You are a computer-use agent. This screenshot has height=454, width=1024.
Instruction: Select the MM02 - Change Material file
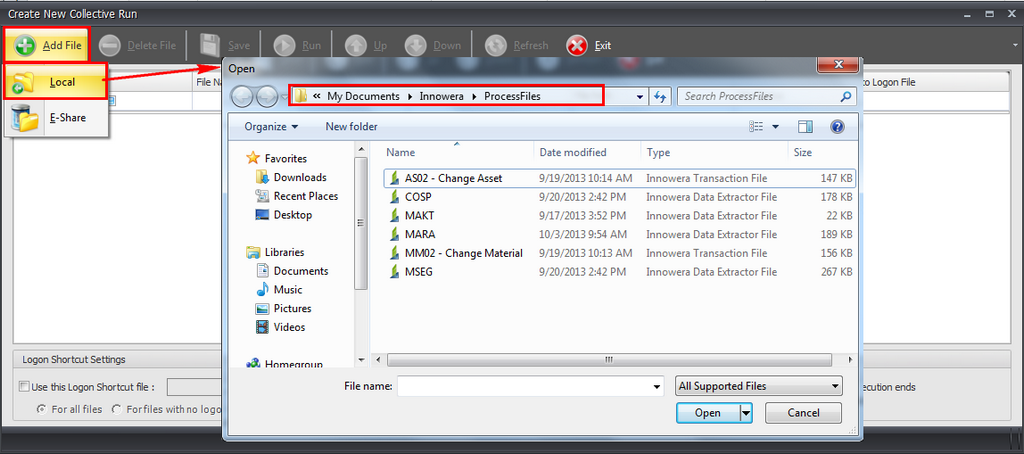point(463,253)
